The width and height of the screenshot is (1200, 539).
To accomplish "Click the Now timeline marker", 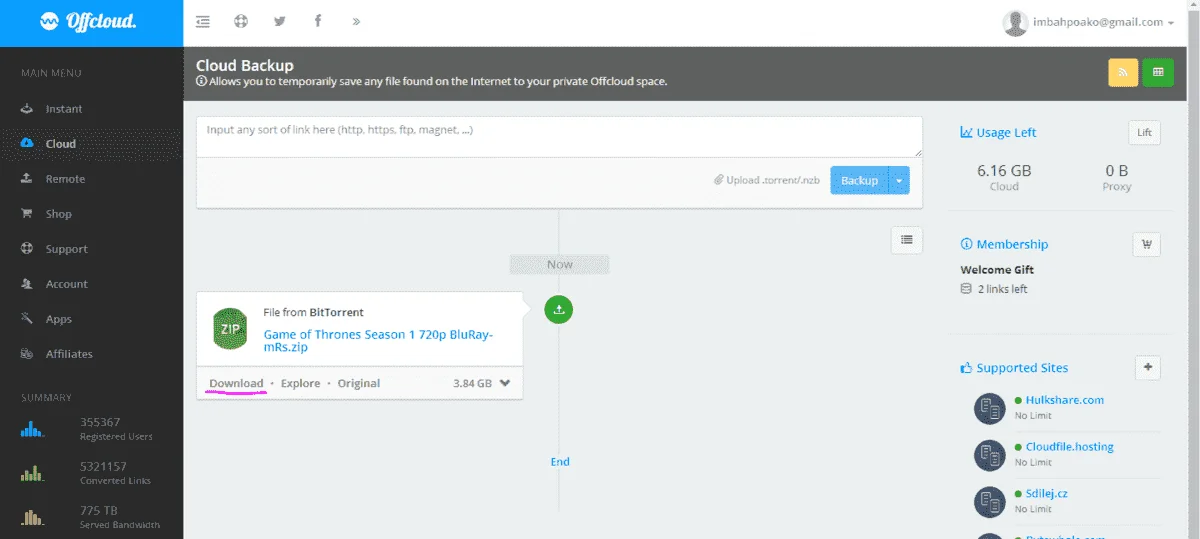I will click(x=560, y=265).
